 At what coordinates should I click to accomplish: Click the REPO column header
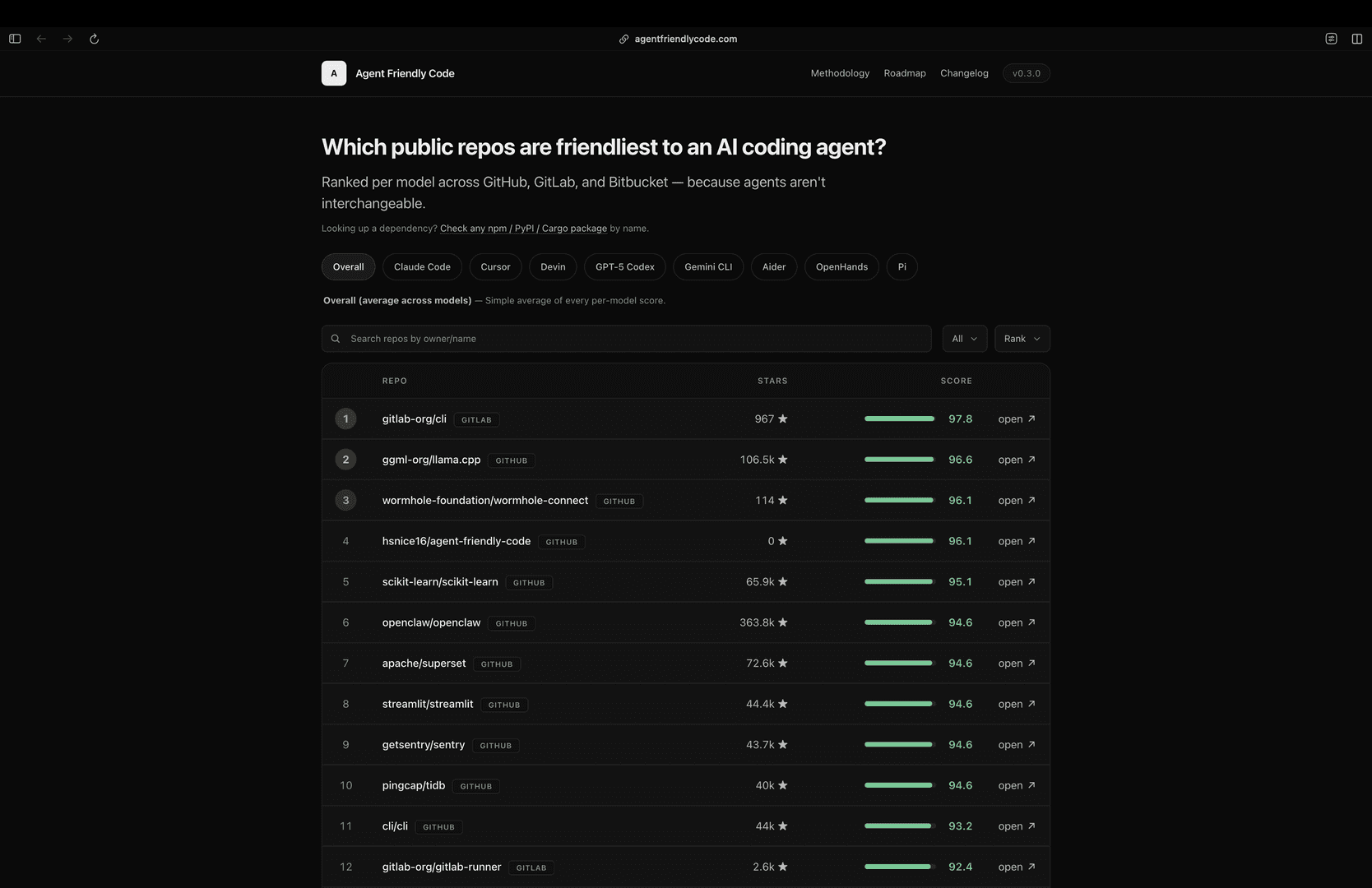click(394, 381)
